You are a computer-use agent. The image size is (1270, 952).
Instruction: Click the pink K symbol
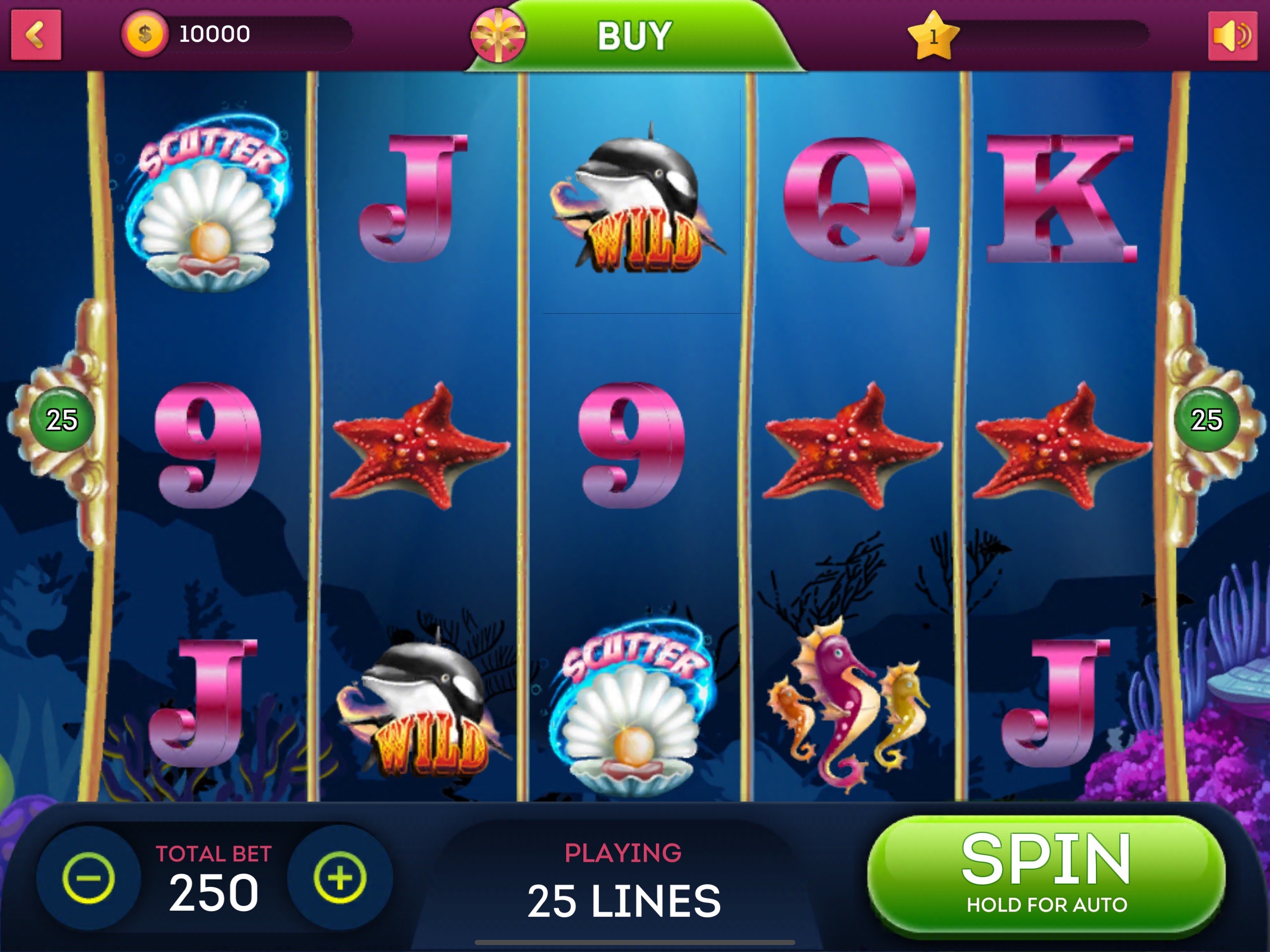[x=1061, y=198]
